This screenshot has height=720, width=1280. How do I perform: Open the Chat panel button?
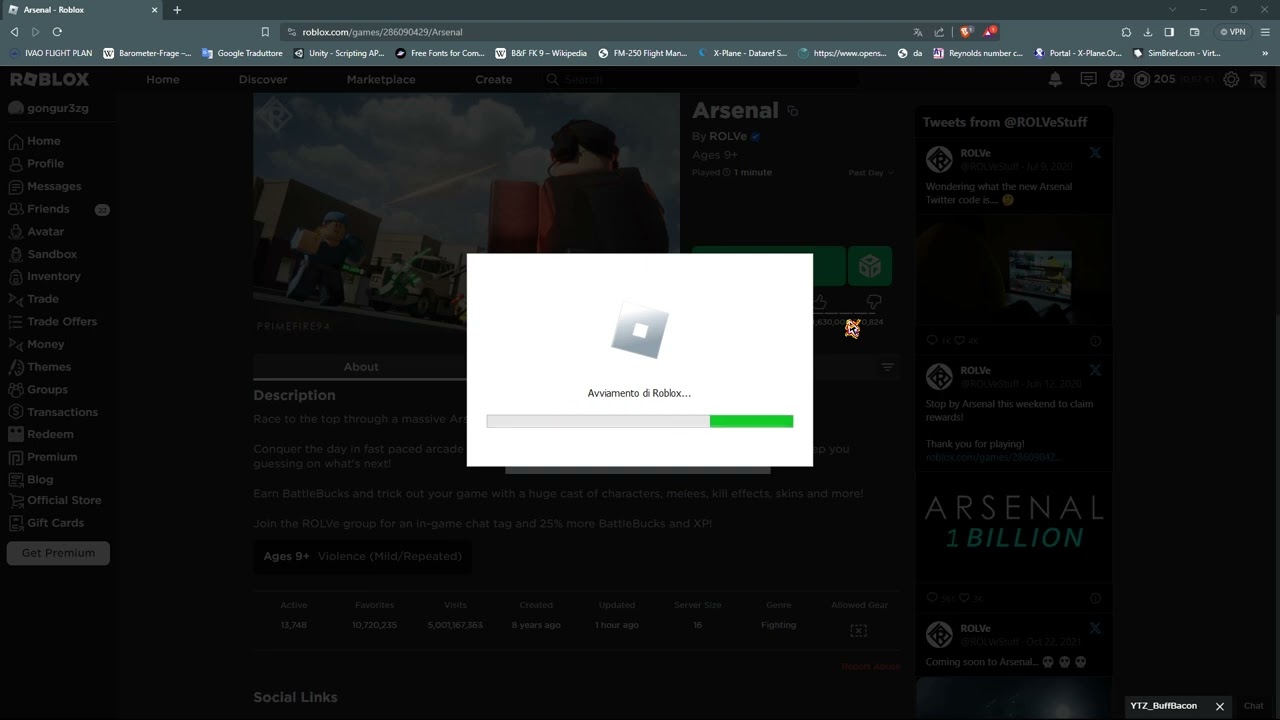click(1254, 706)
